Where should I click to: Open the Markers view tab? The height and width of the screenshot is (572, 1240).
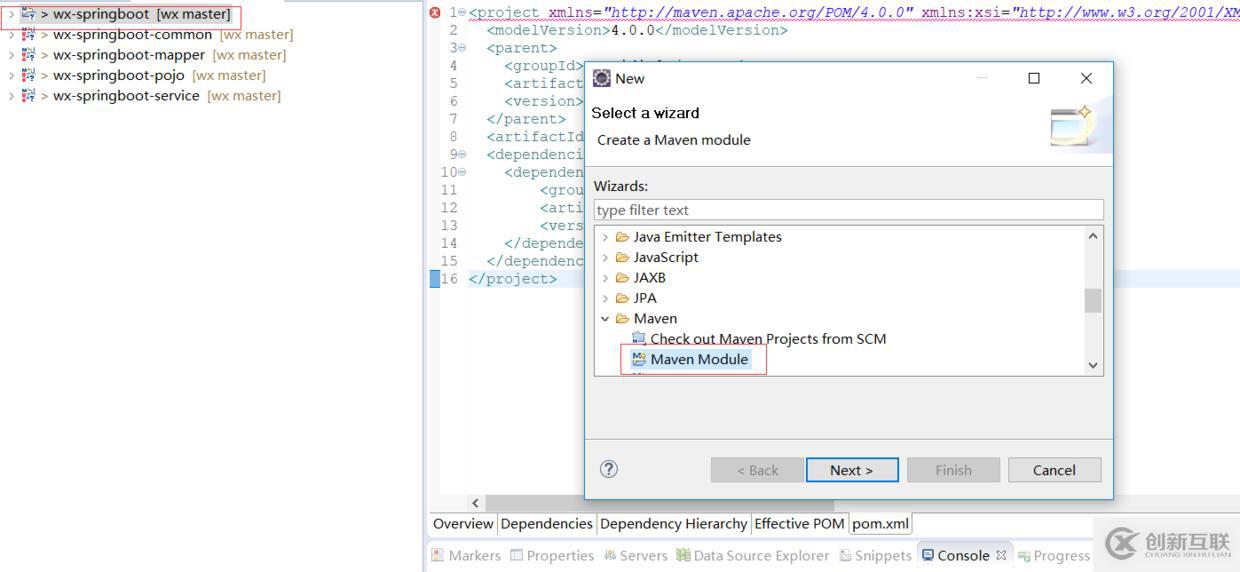point(466,556)
